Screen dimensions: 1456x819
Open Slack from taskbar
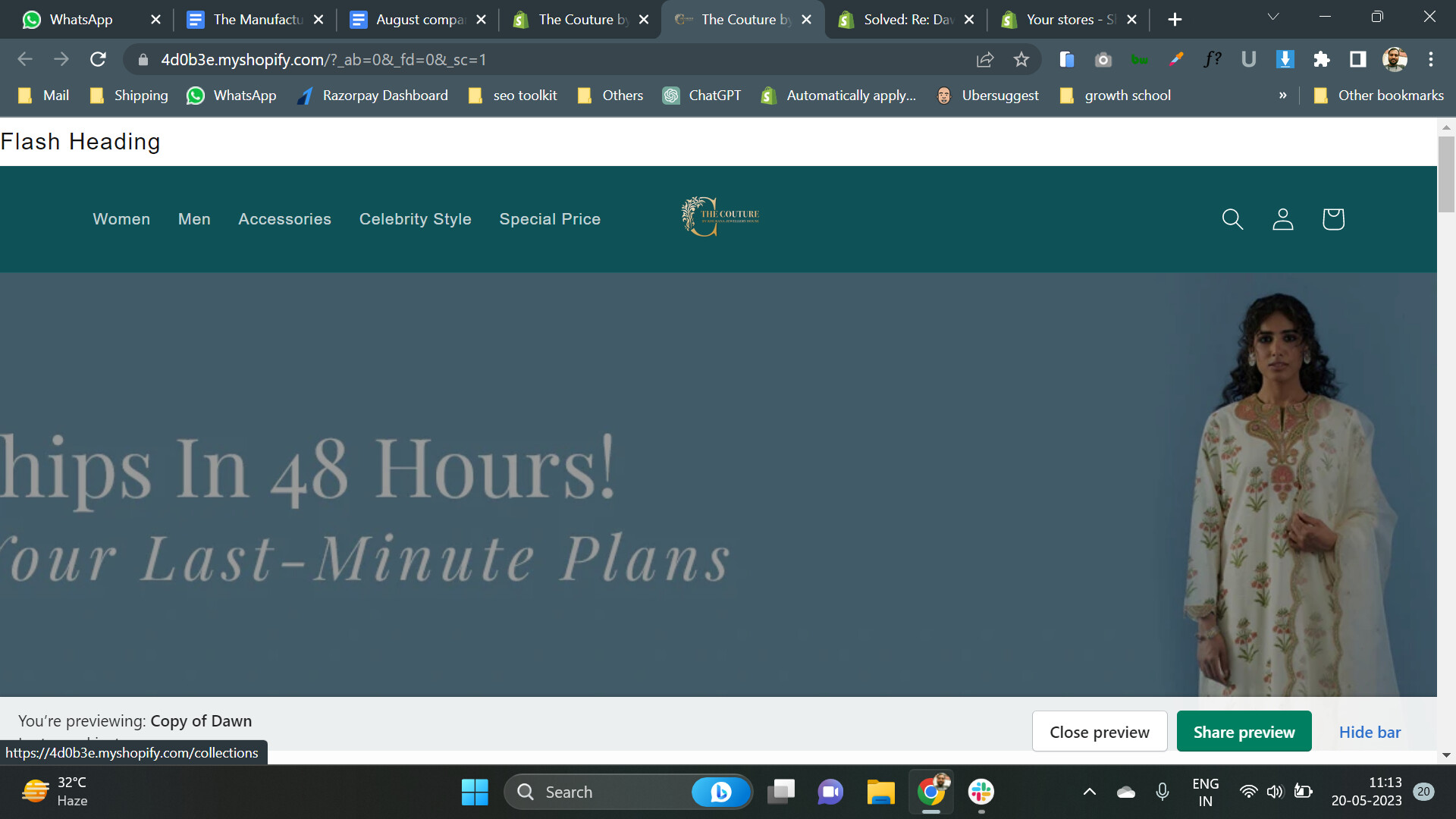pyautogui.click(x=981, y=792)
